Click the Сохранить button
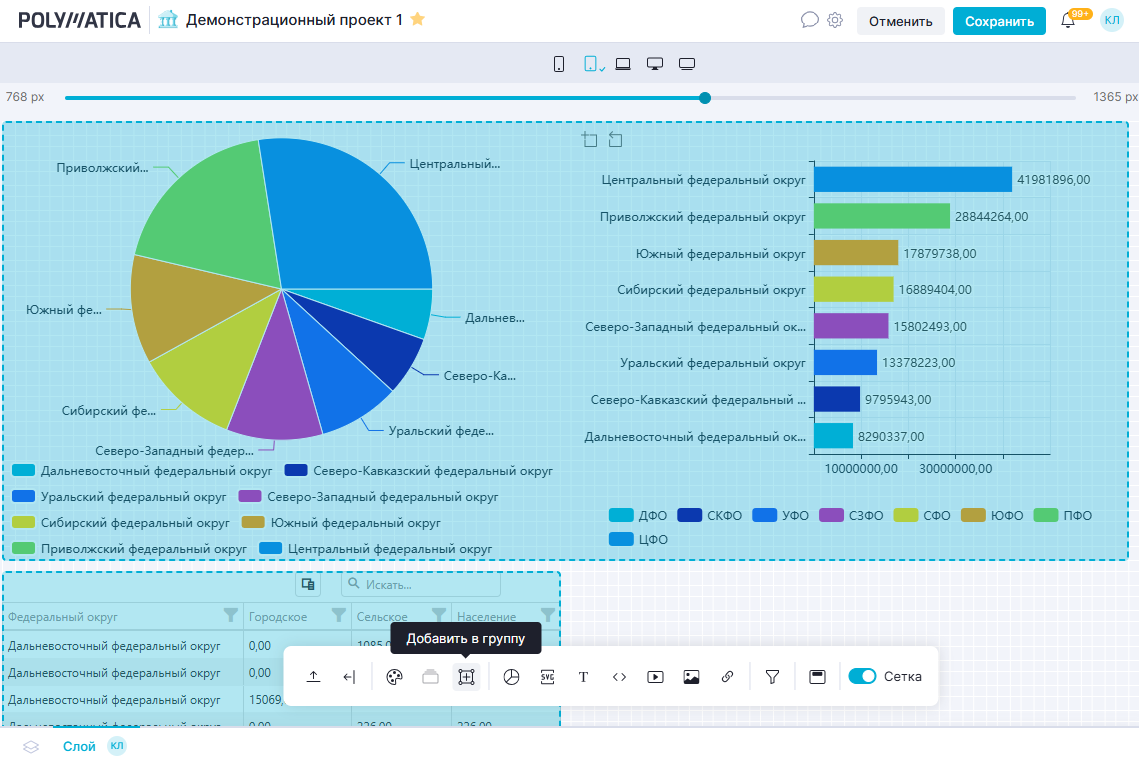1139x758 pixels. pos(999,21)
